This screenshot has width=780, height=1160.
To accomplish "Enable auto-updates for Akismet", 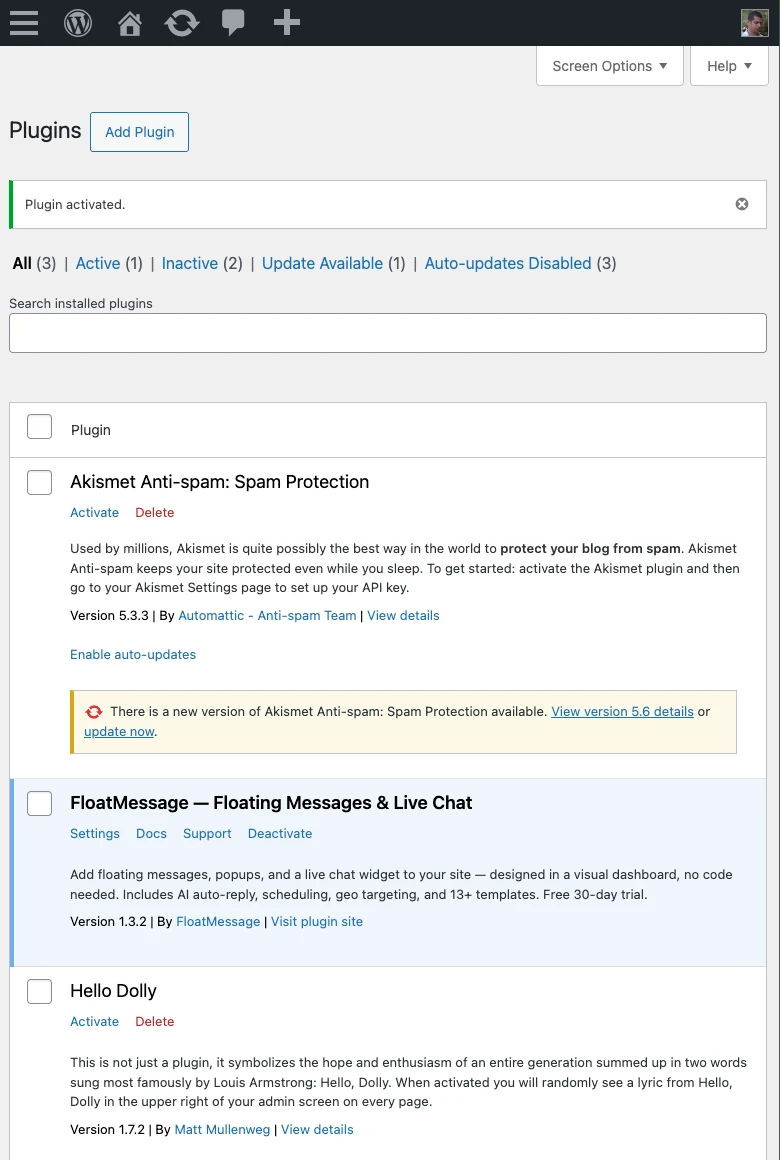I will [x=133, y=654].
